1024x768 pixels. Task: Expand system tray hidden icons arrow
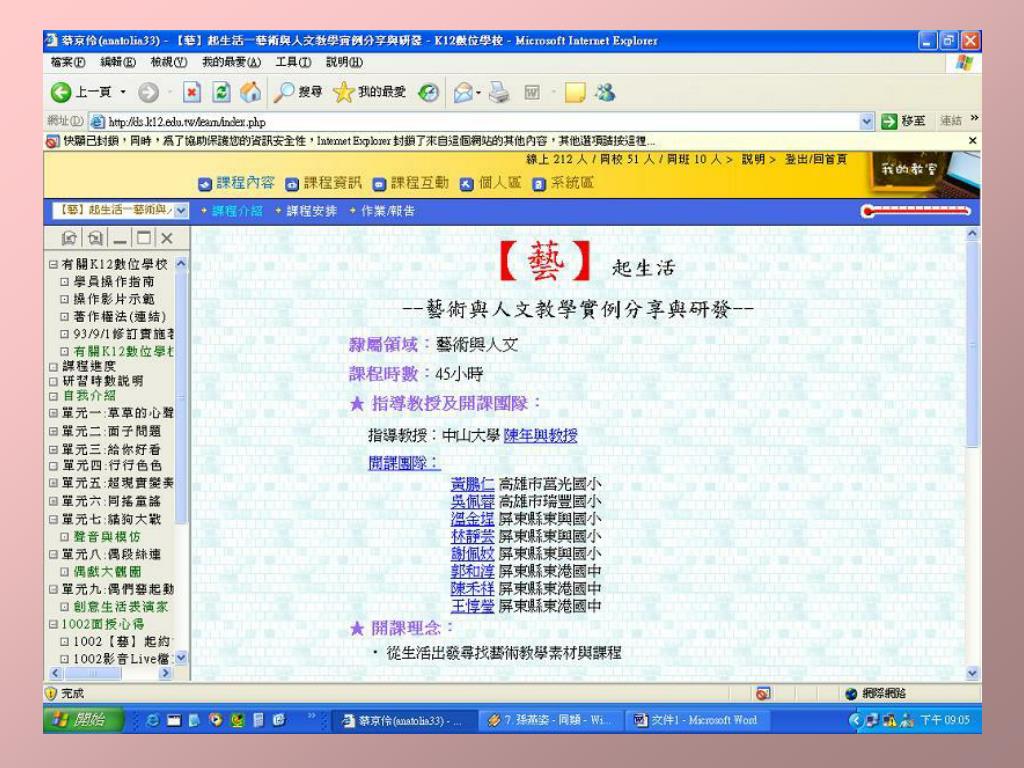pos(855,720)
